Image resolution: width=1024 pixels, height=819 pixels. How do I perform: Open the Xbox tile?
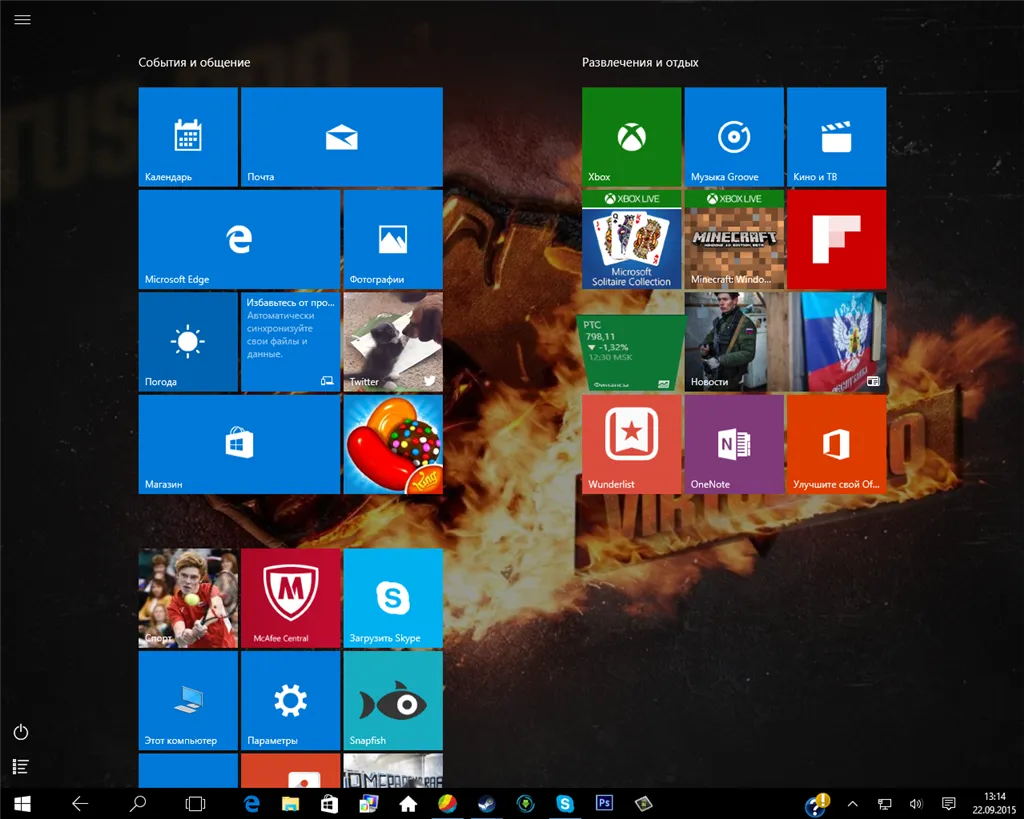click(632, 137)
